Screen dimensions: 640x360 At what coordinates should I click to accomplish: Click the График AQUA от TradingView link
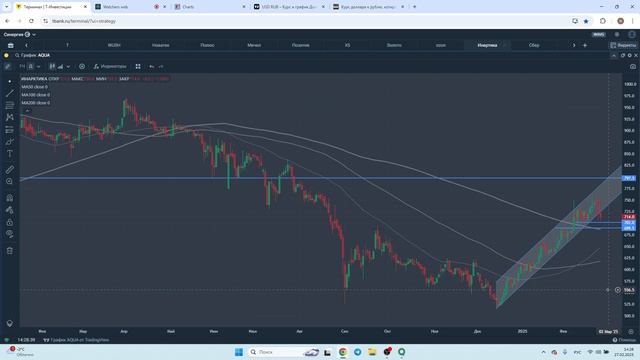[76, 340]
